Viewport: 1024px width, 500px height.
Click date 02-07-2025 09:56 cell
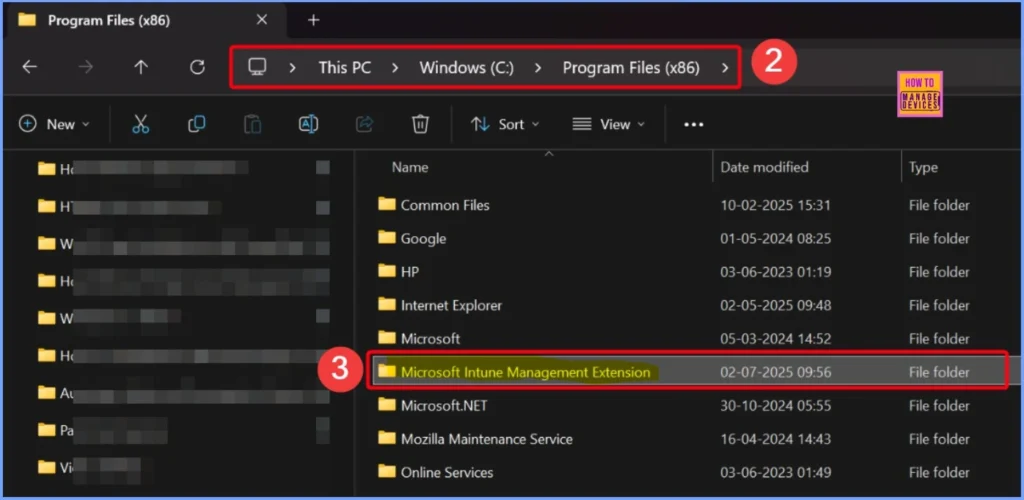pos(775,372)
